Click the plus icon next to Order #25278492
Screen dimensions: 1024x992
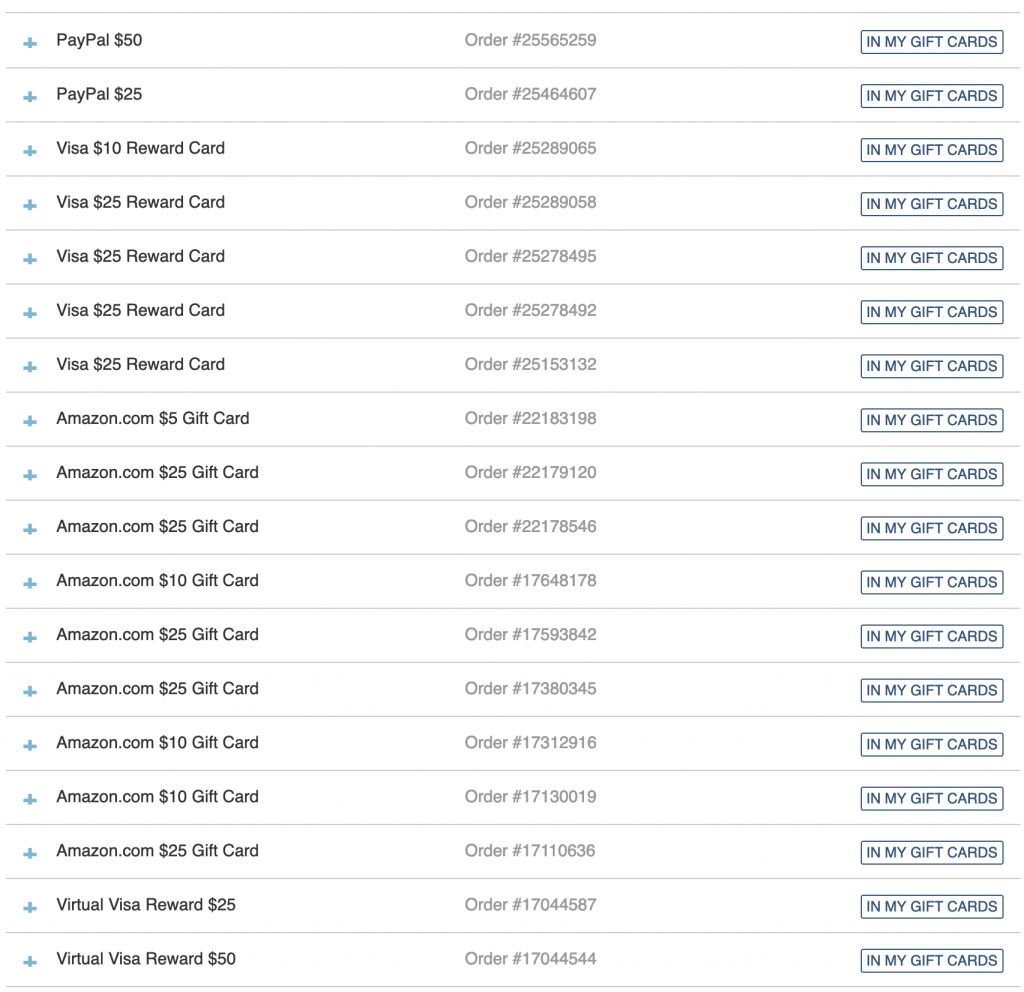(x=29, y=312)
